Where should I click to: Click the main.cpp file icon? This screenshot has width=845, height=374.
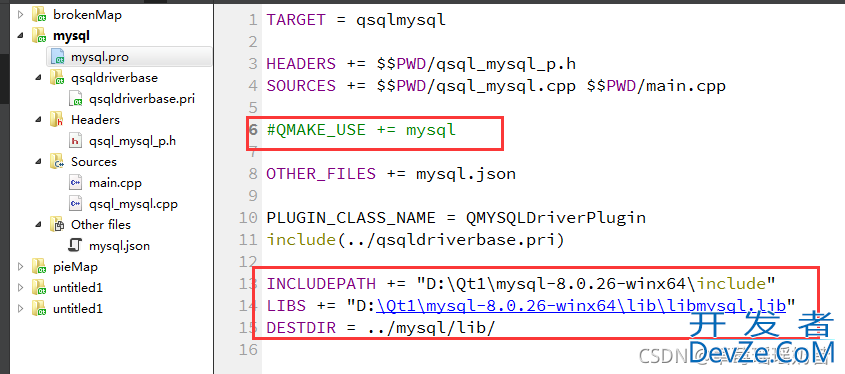click(76, 183)
